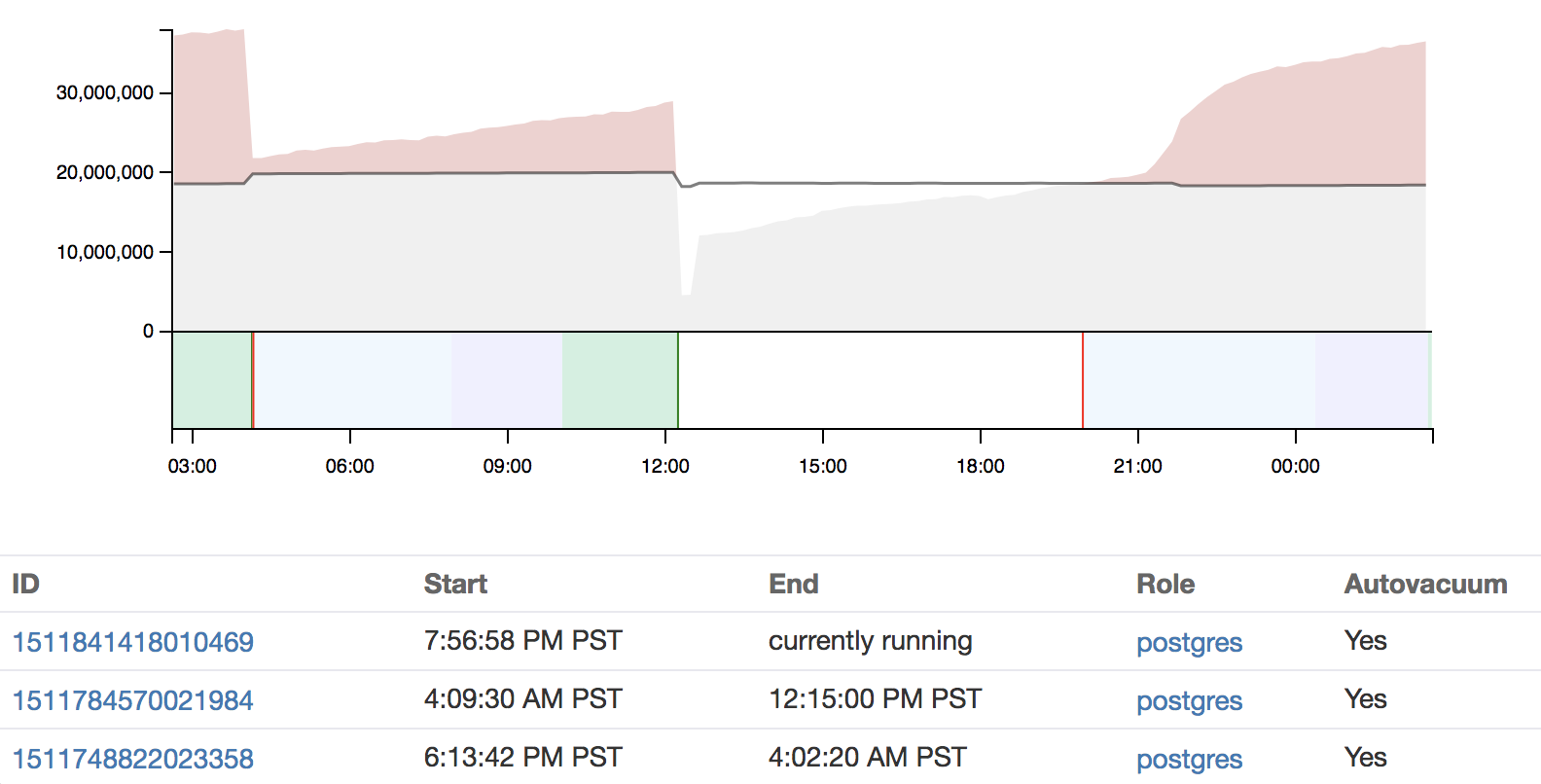Viewport: 1541px width, 784px height.
Task: Click the End column header
Action: [794, 584]
